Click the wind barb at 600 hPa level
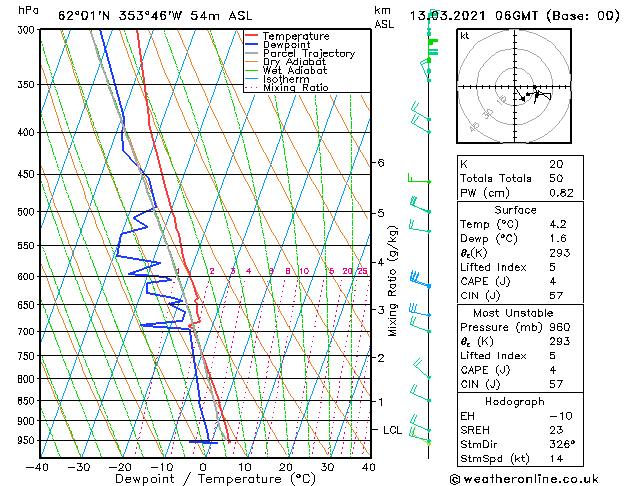 click(420, 279)
